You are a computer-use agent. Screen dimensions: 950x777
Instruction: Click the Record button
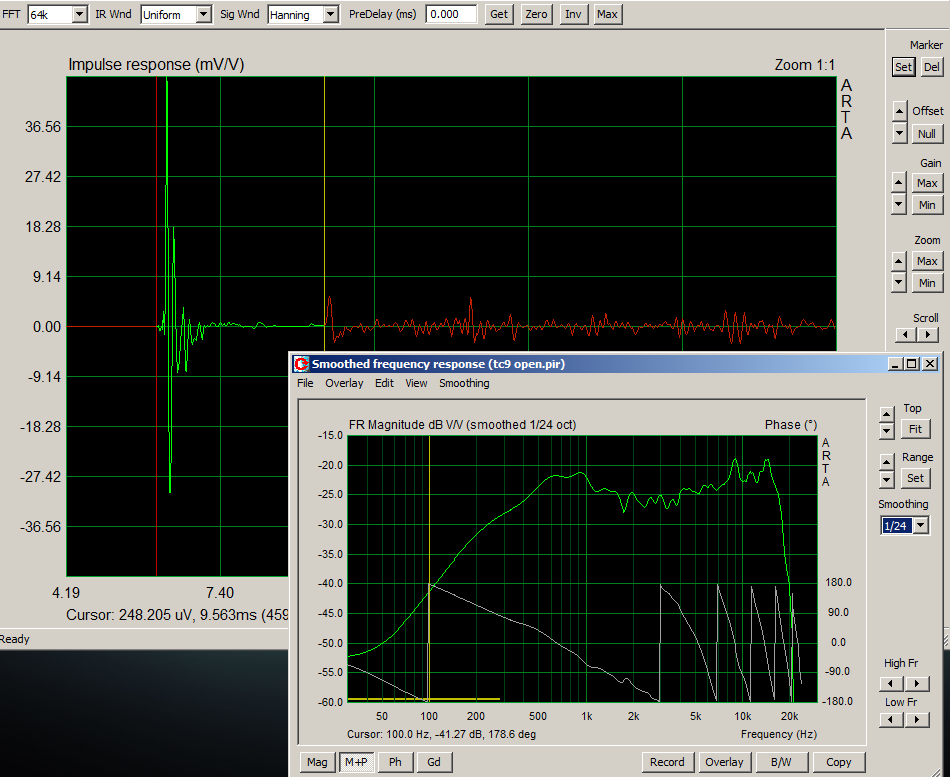(x=667, y=762)
